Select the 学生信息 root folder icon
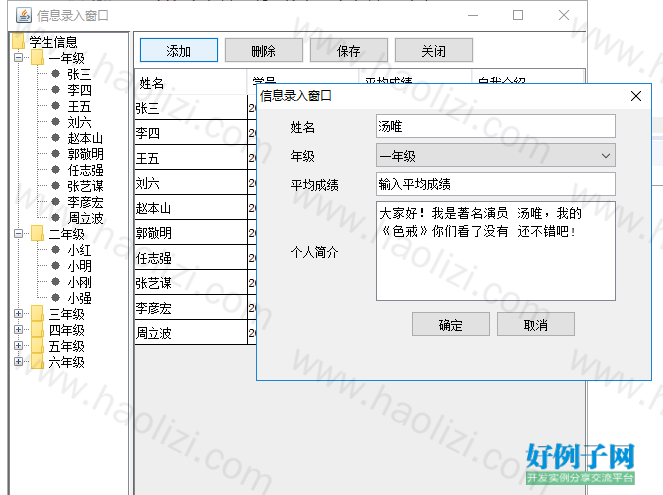This screenshot has height=495, width=663. 18,41
